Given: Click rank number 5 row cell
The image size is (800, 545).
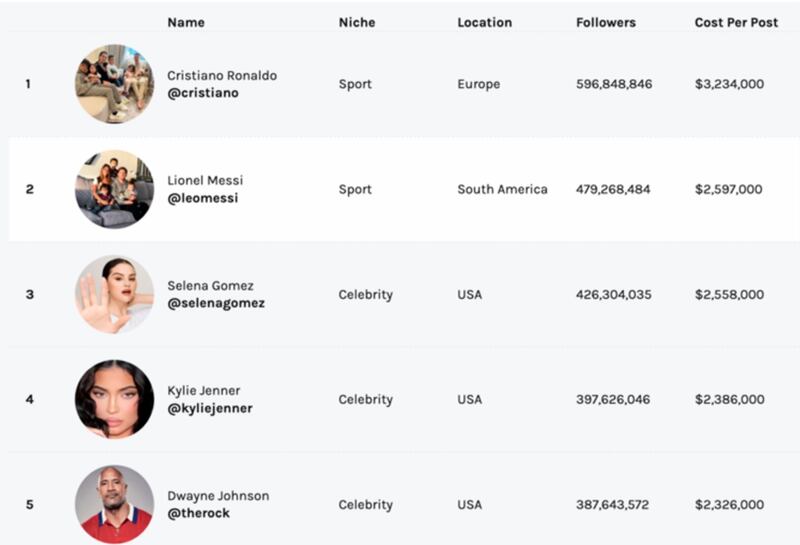Looking at the screenshot, I should click(29, 504).
